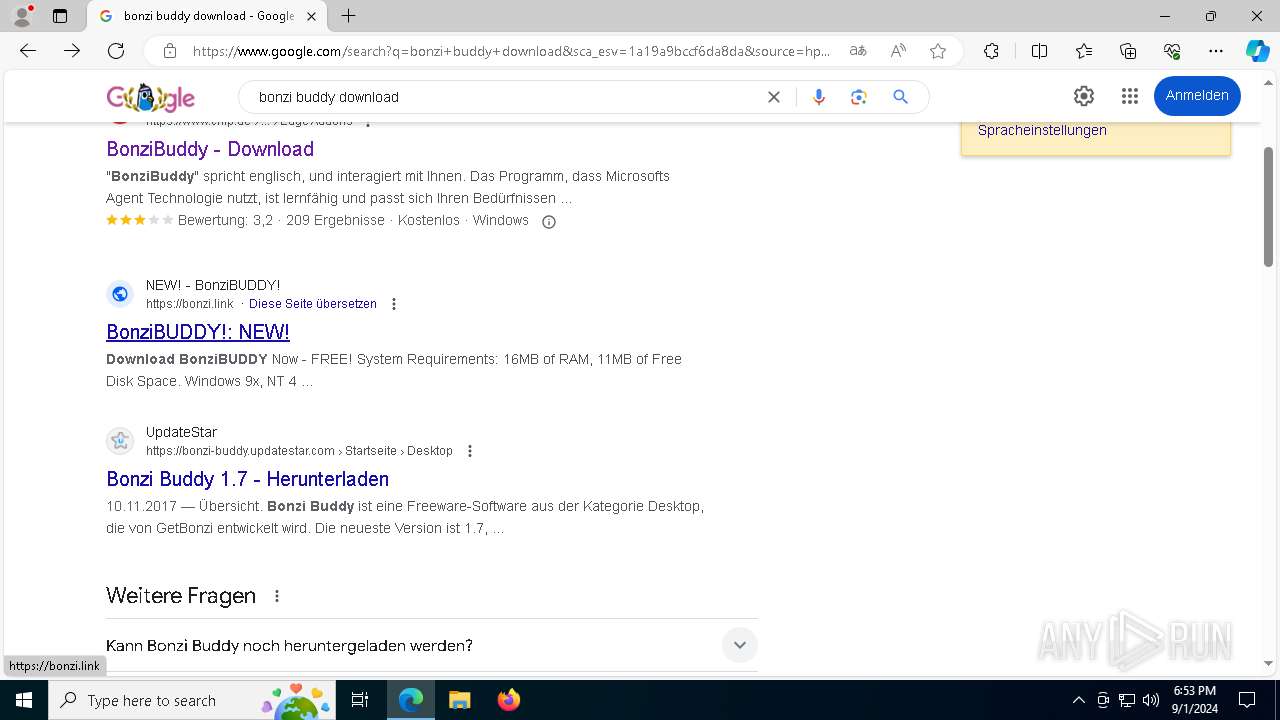Open options for bonzi.link result

tap(394, 304)
